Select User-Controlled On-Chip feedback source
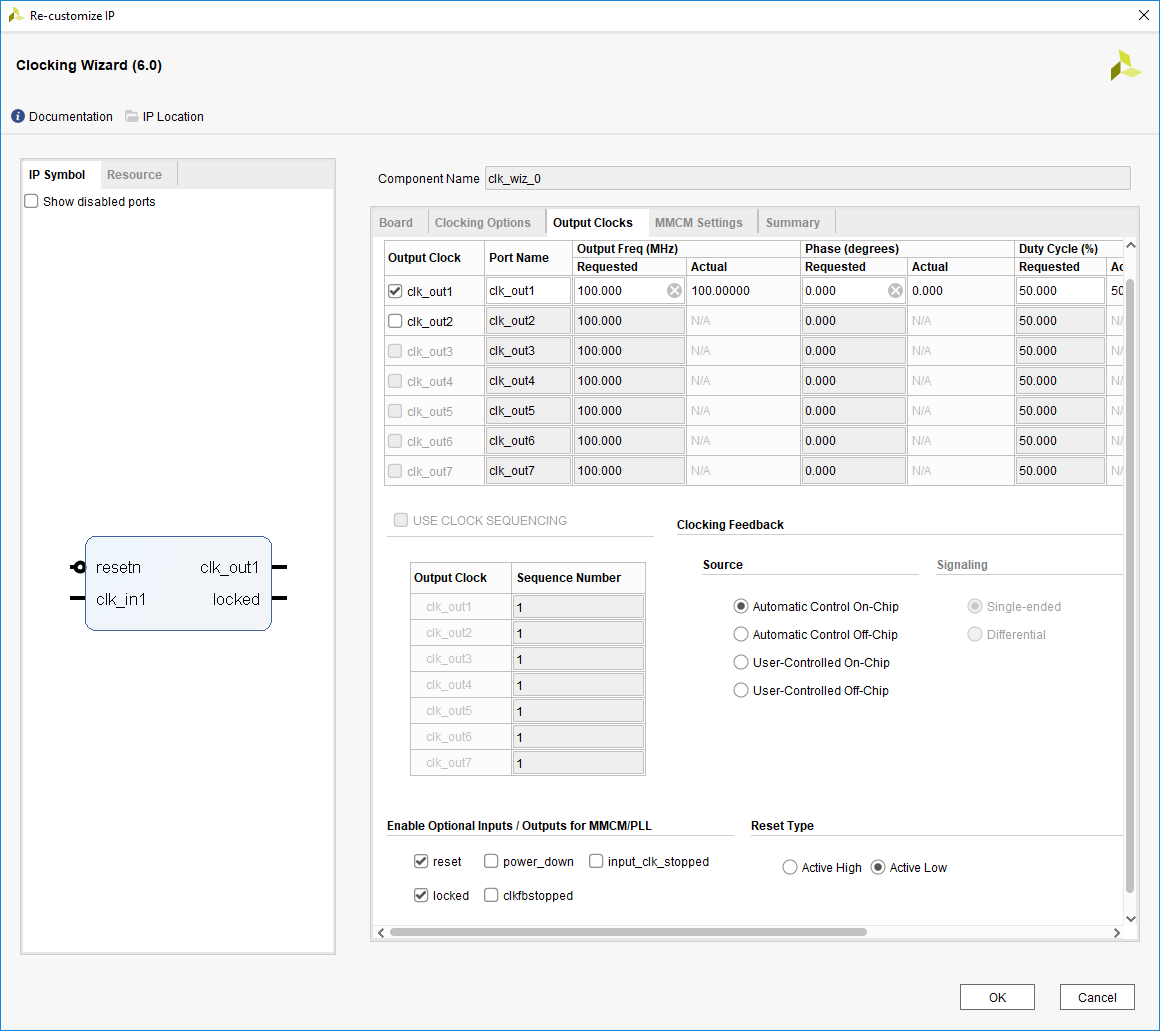 741,663
